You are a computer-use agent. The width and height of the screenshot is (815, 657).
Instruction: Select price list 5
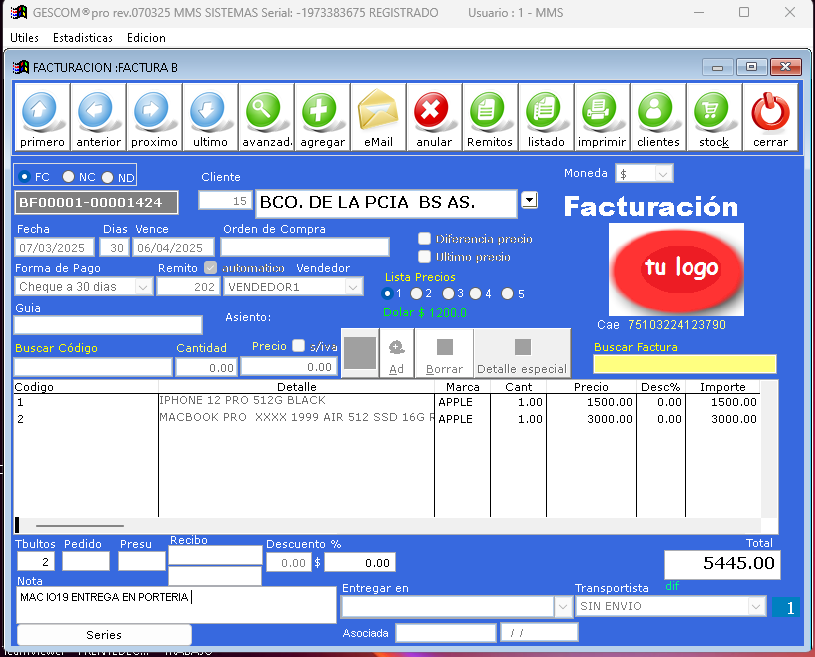[507, 294]
